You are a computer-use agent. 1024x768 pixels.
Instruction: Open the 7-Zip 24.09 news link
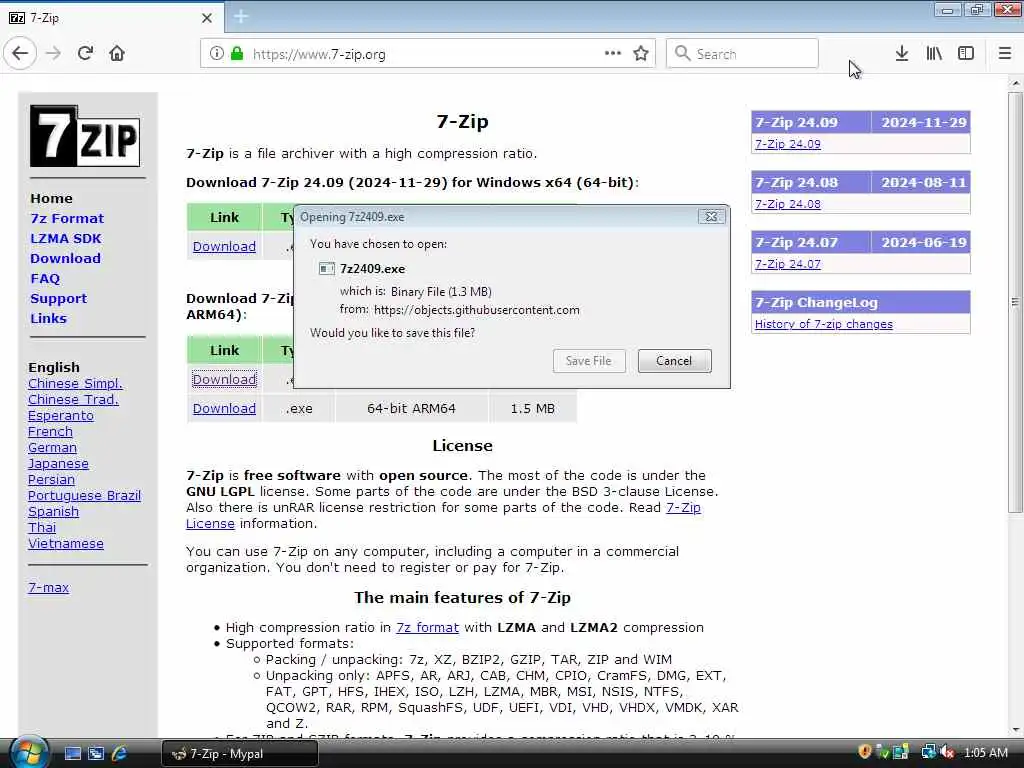[x=788, y=144]
